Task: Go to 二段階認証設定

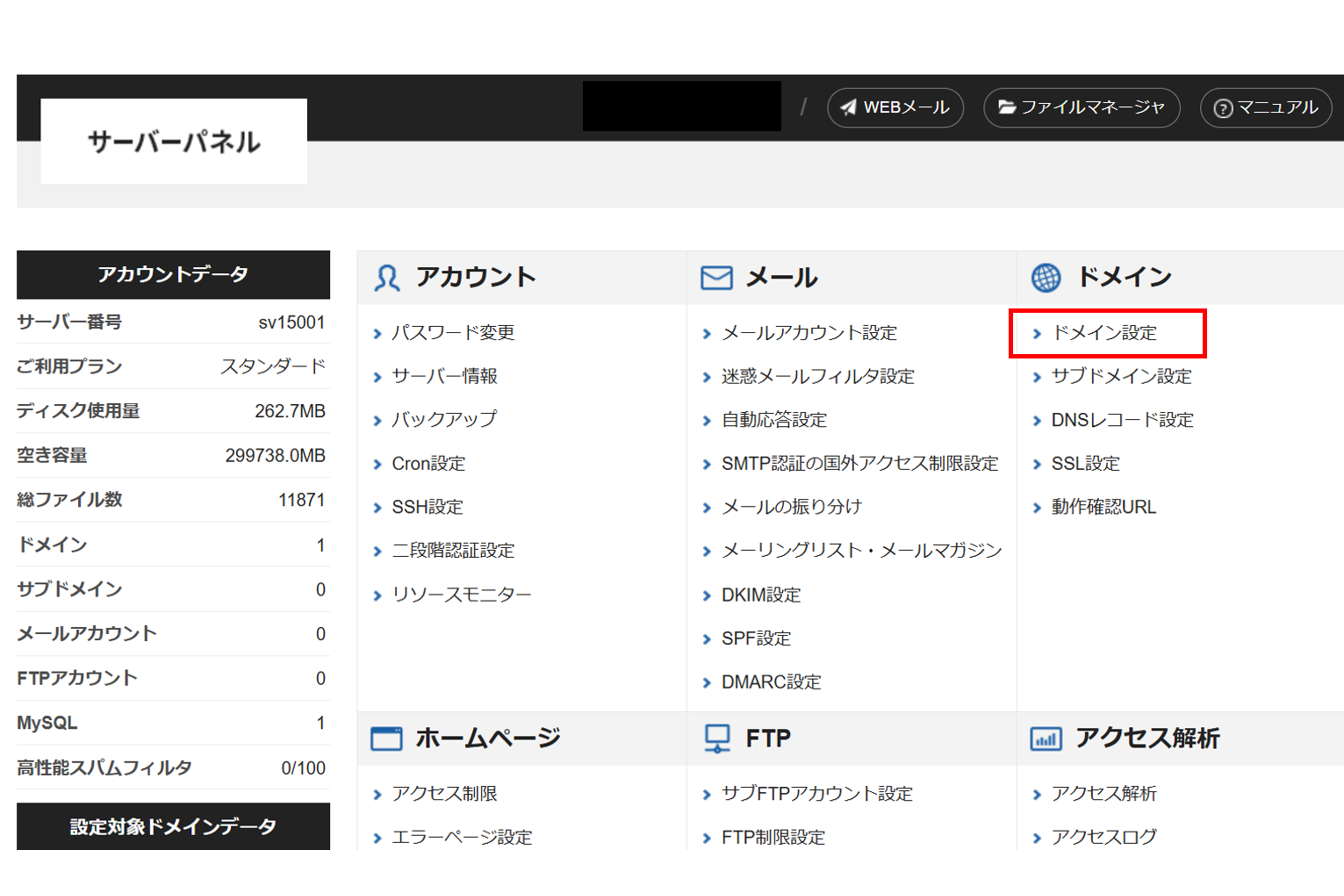Action: 453,551
